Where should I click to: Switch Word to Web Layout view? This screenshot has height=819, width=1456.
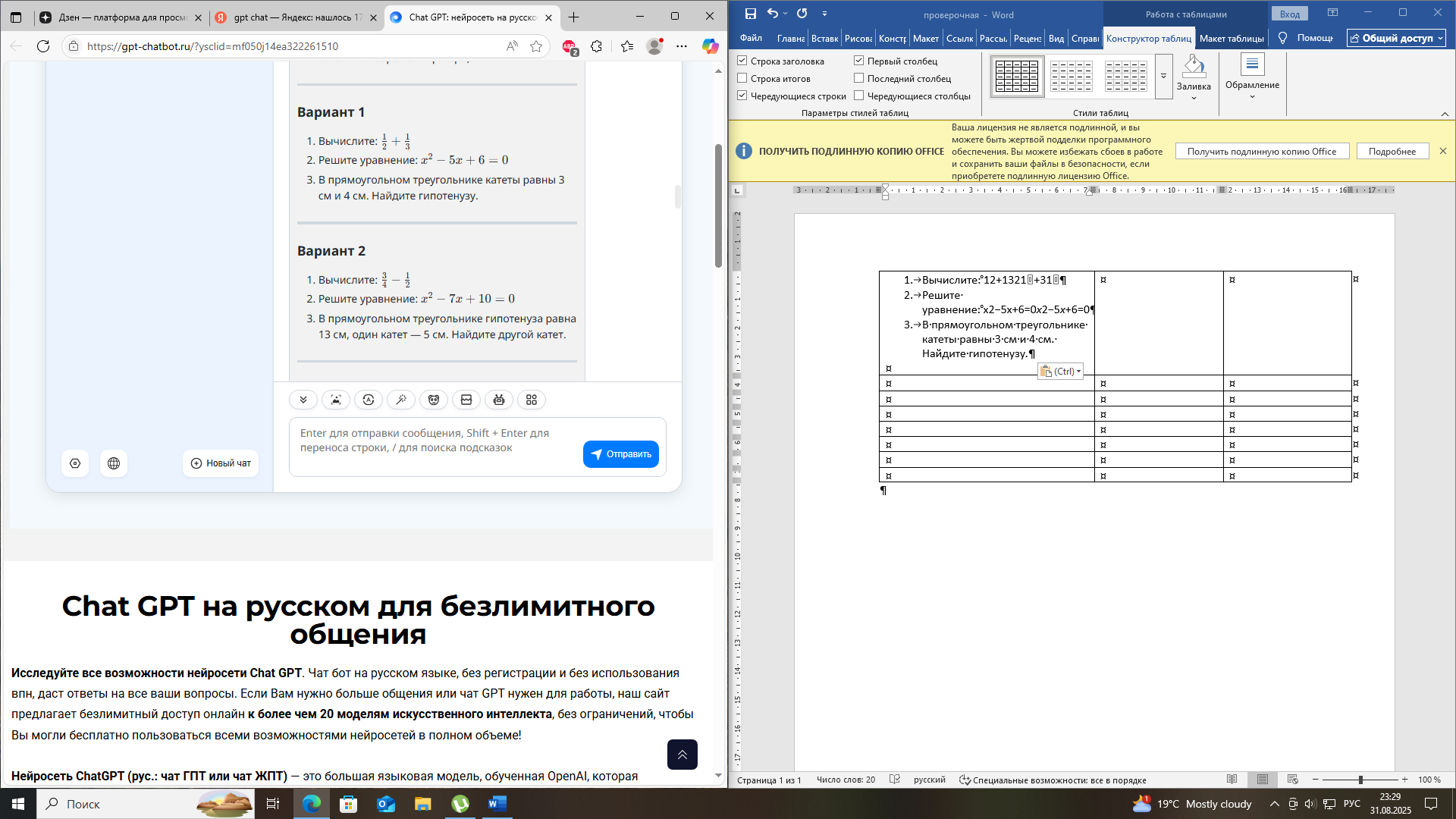pyautogui.click(x=1293, y=780)
